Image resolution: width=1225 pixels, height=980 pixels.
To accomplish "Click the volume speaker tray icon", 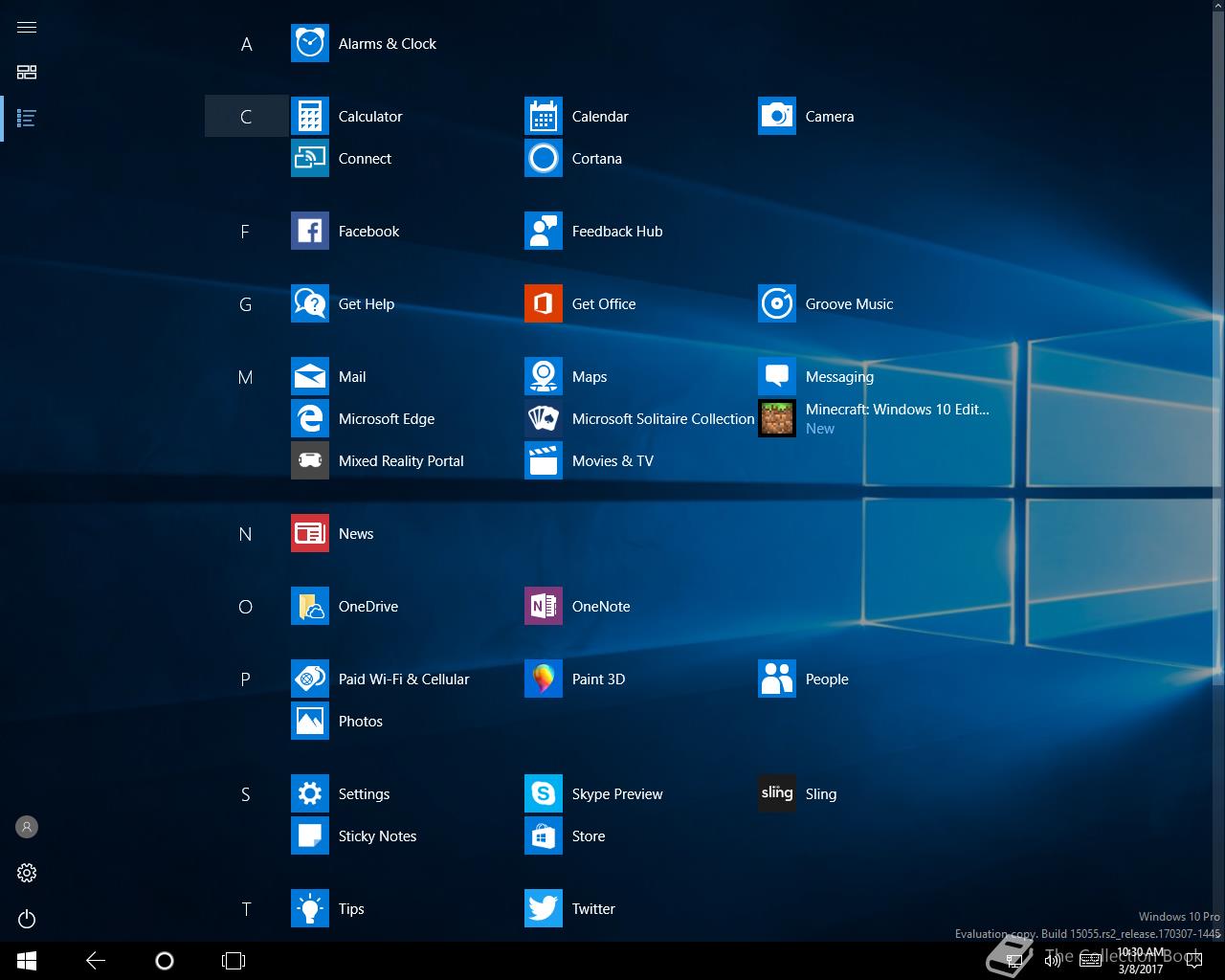I will pos(1052,961).
